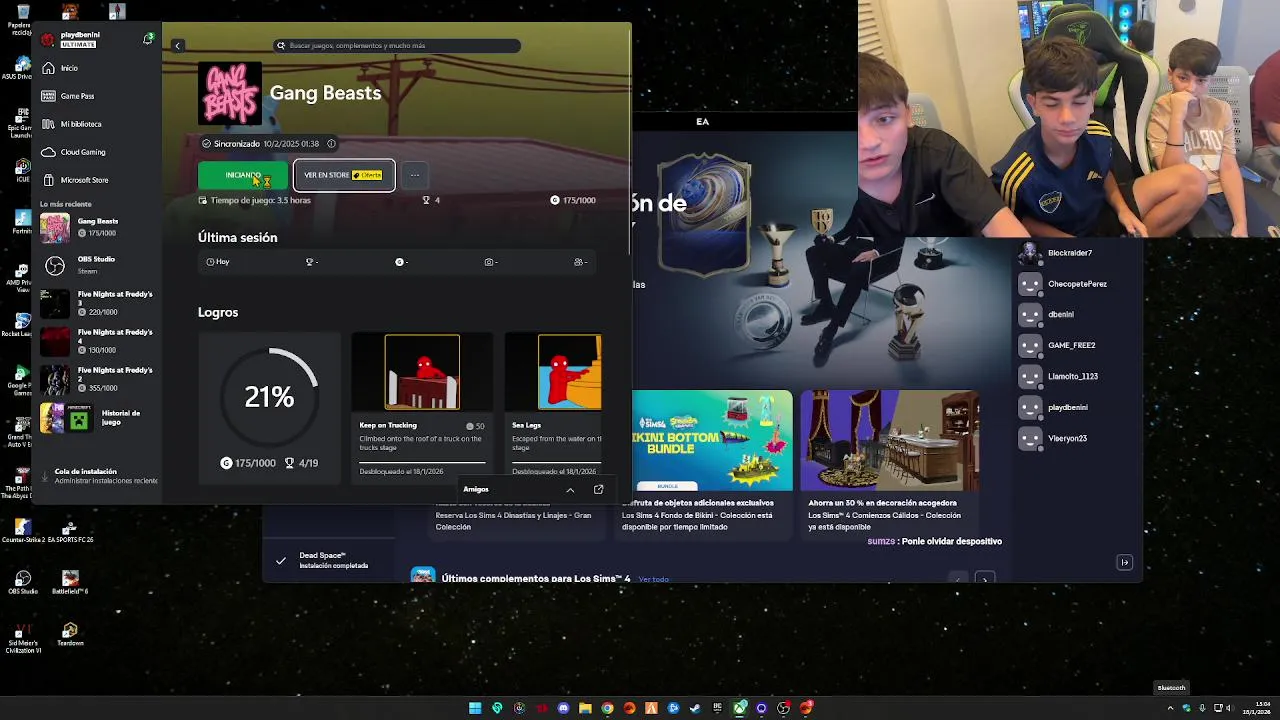Pop out the Amigos panel window
Viewport: 1280px width, 720px height.
[x=598, y=490]
